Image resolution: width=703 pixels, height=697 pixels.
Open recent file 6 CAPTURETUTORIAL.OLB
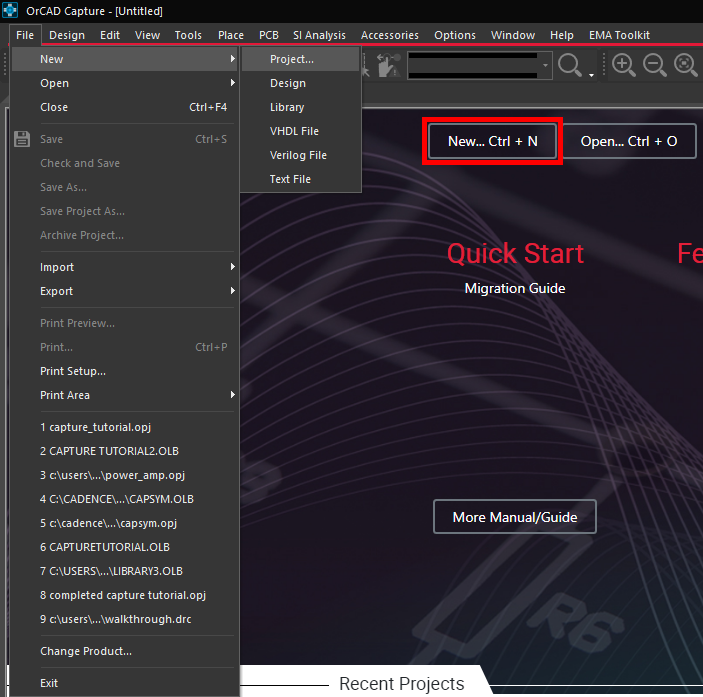coord(124,547)
